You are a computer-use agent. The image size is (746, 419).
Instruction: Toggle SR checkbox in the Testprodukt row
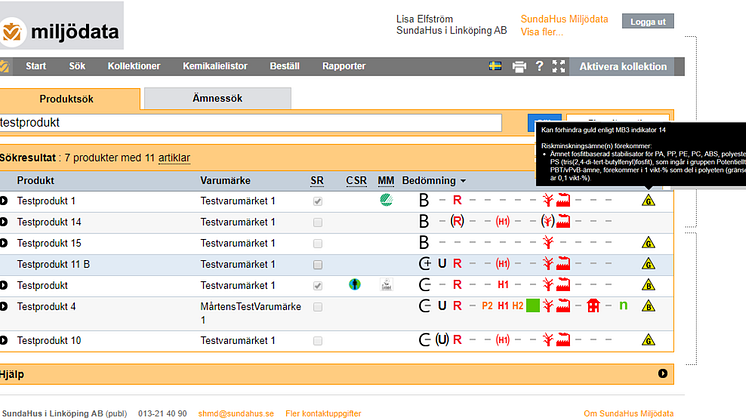[x=317, y=286]
